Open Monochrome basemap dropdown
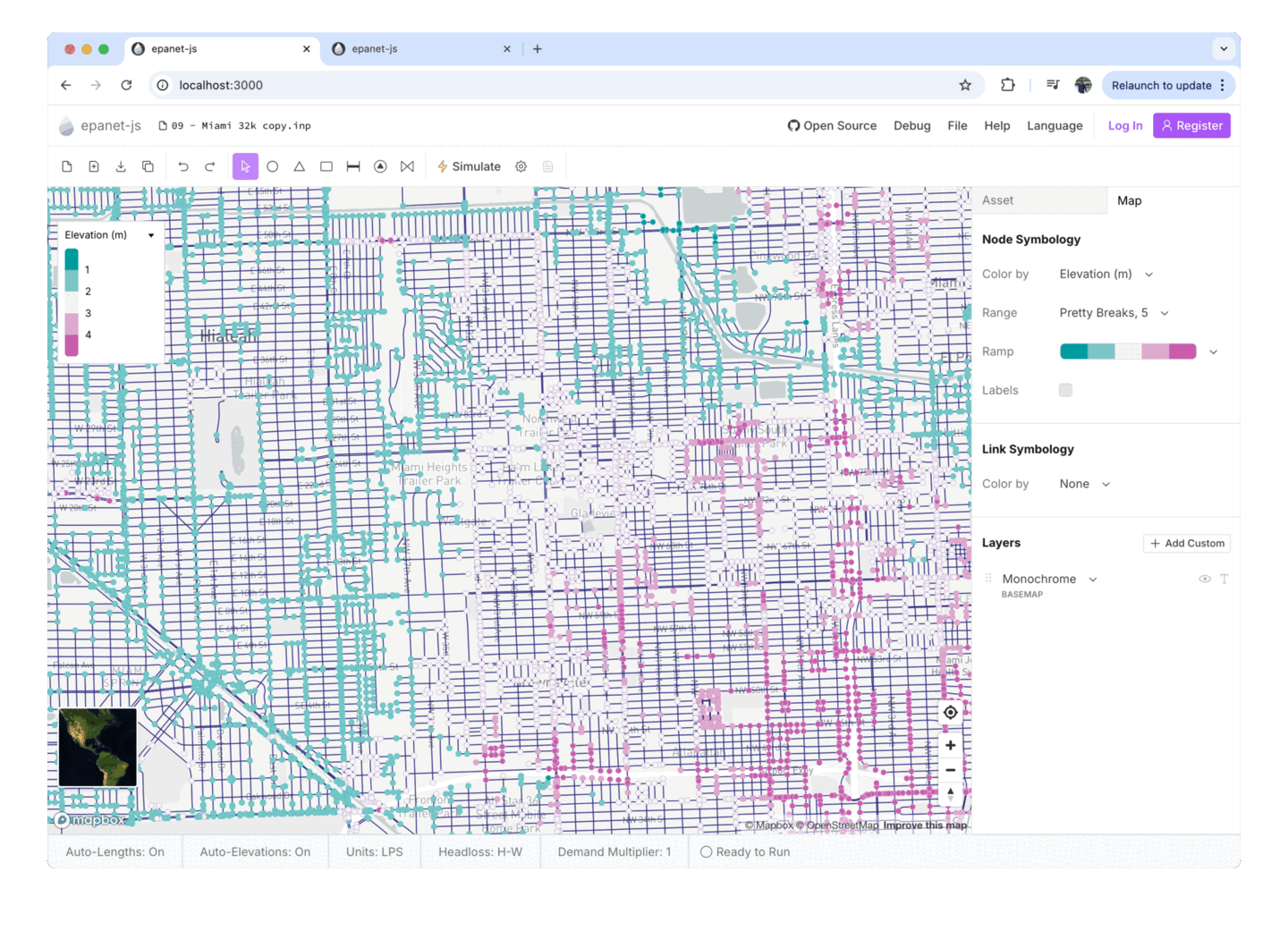 [1050, 580]
